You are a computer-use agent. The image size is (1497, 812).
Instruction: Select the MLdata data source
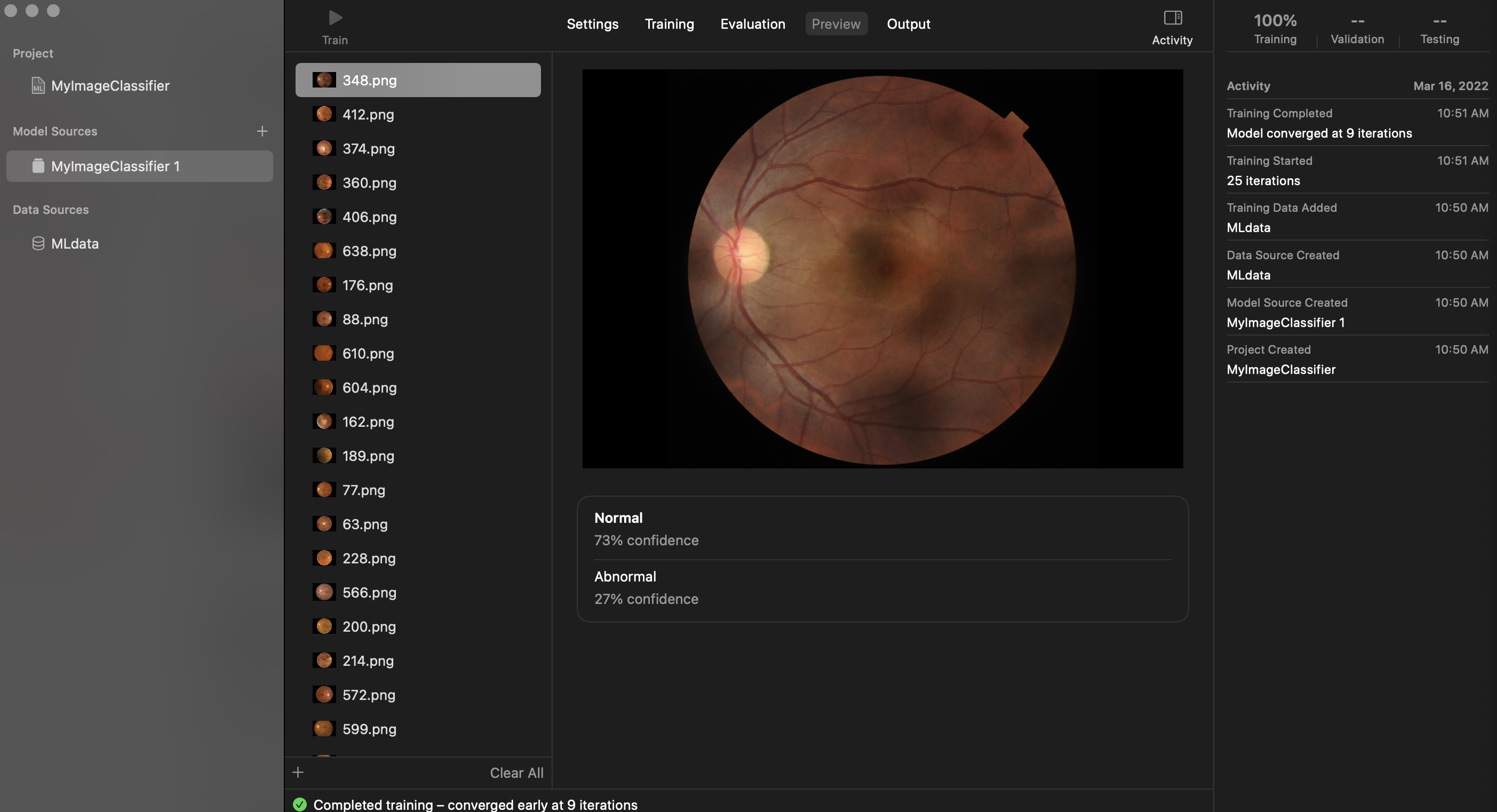pos(74,243)
